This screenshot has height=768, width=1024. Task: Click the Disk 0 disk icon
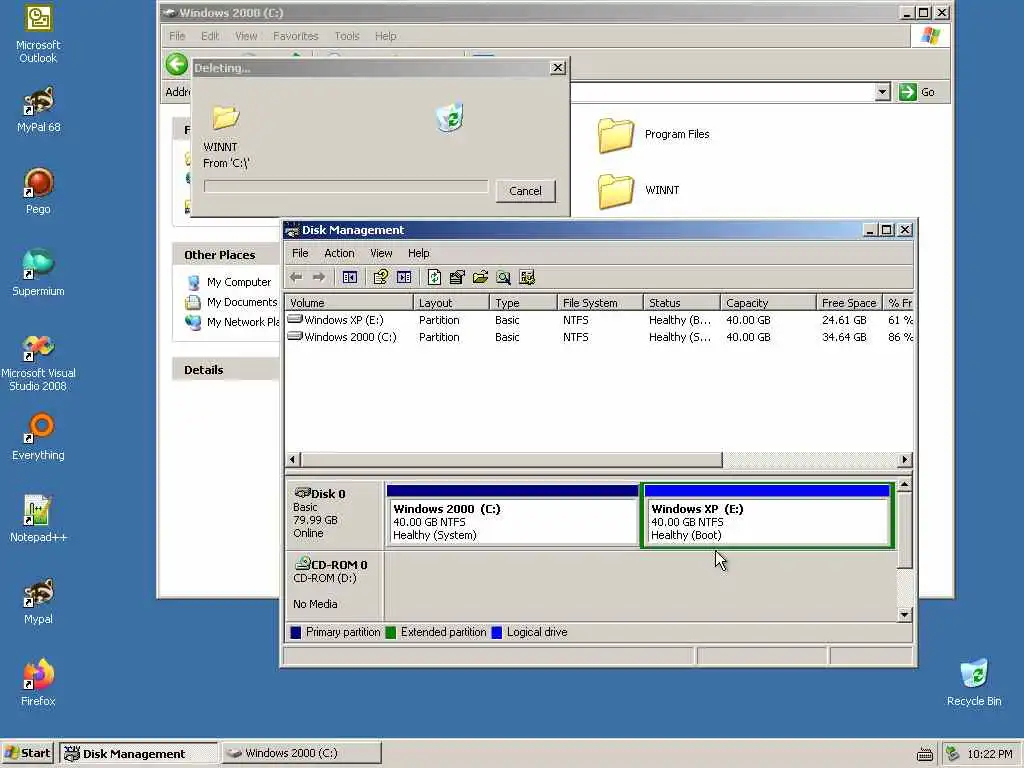point(302,492)
